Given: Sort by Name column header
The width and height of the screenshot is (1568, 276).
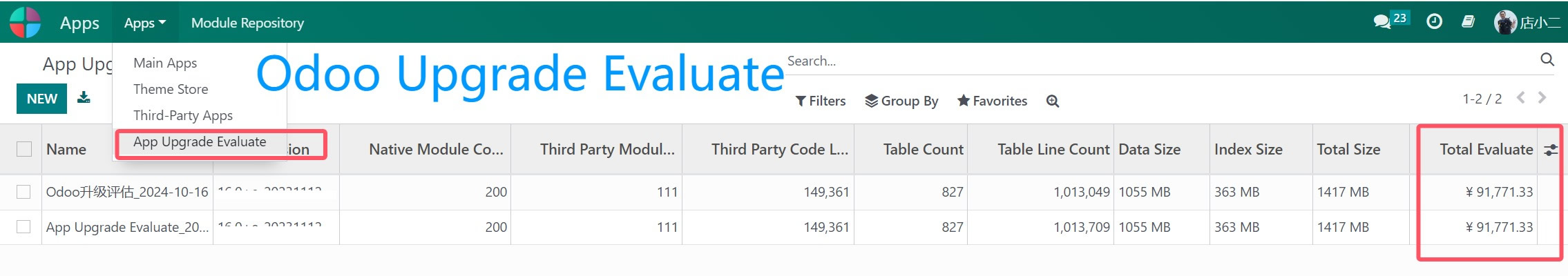Looking at the screenshot, I should 66,149.
